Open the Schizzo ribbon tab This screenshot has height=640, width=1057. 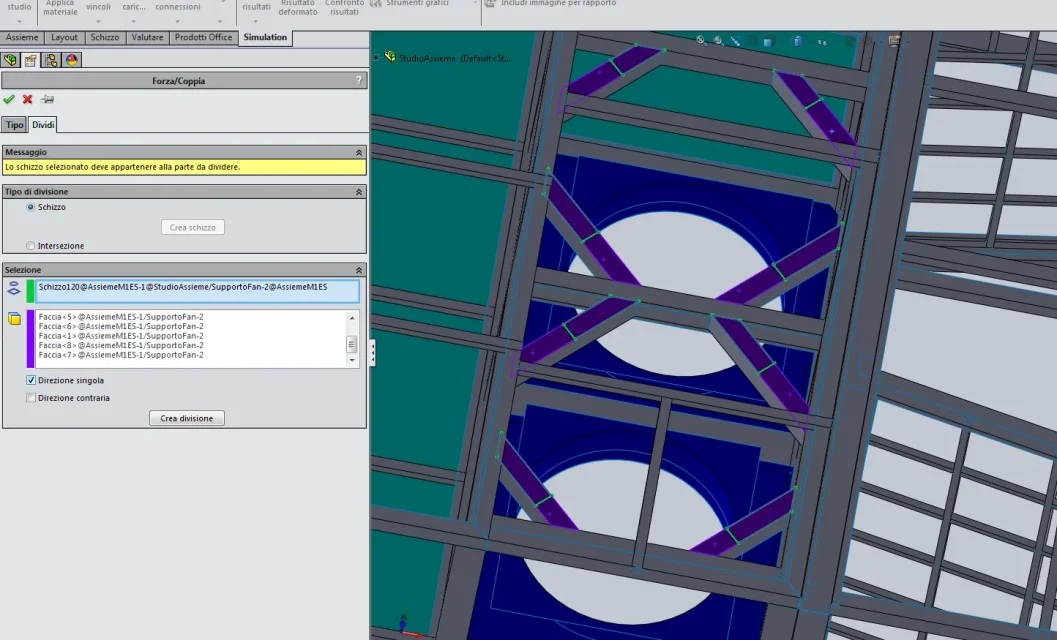click(104, 38)
